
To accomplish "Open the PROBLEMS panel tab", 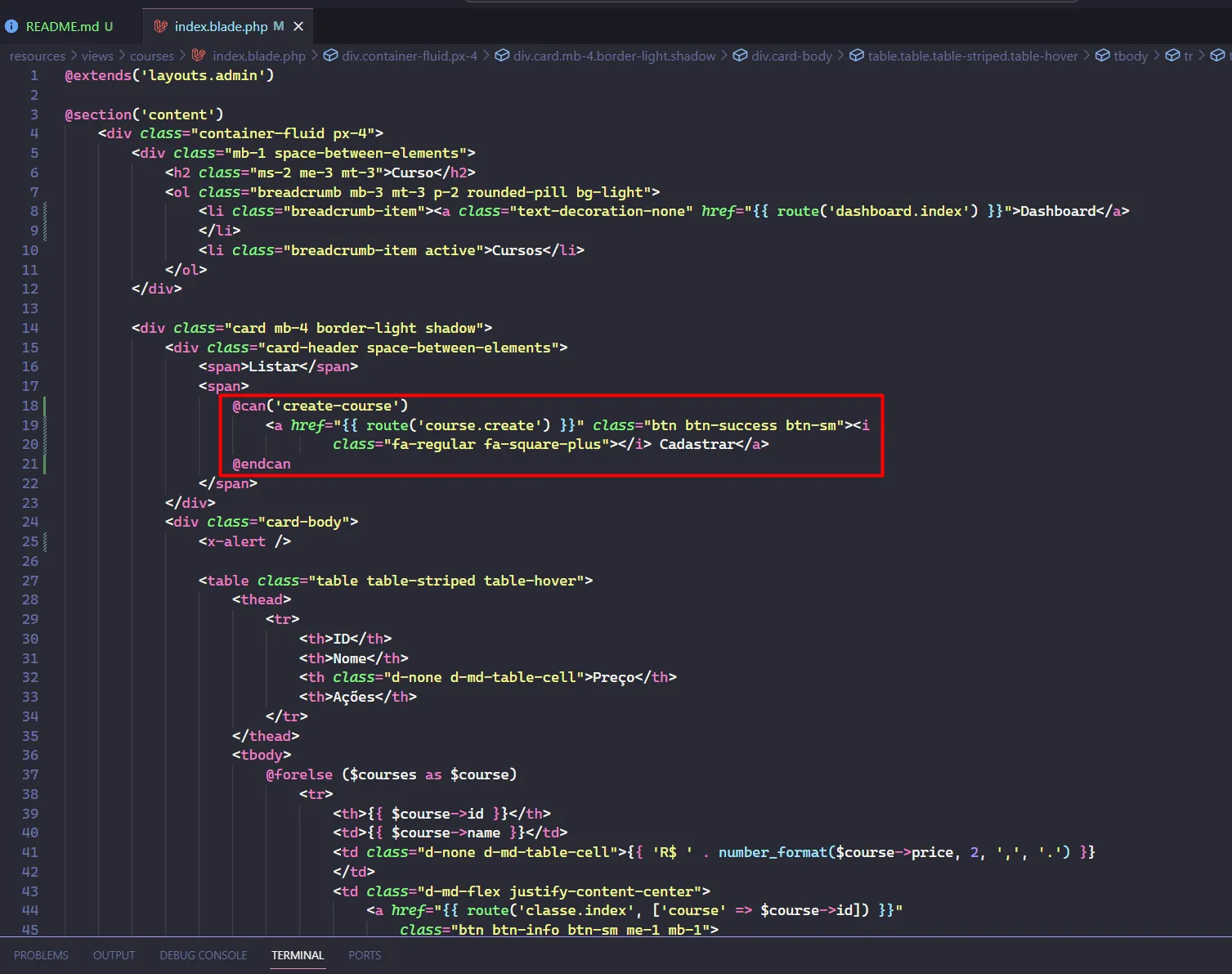I will (x=41, y=955).
